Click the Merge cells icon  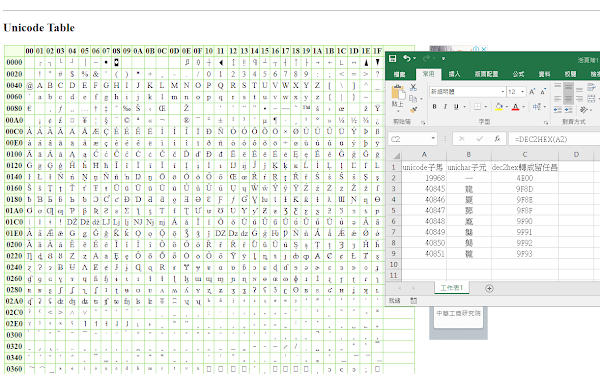pos(591,99)
